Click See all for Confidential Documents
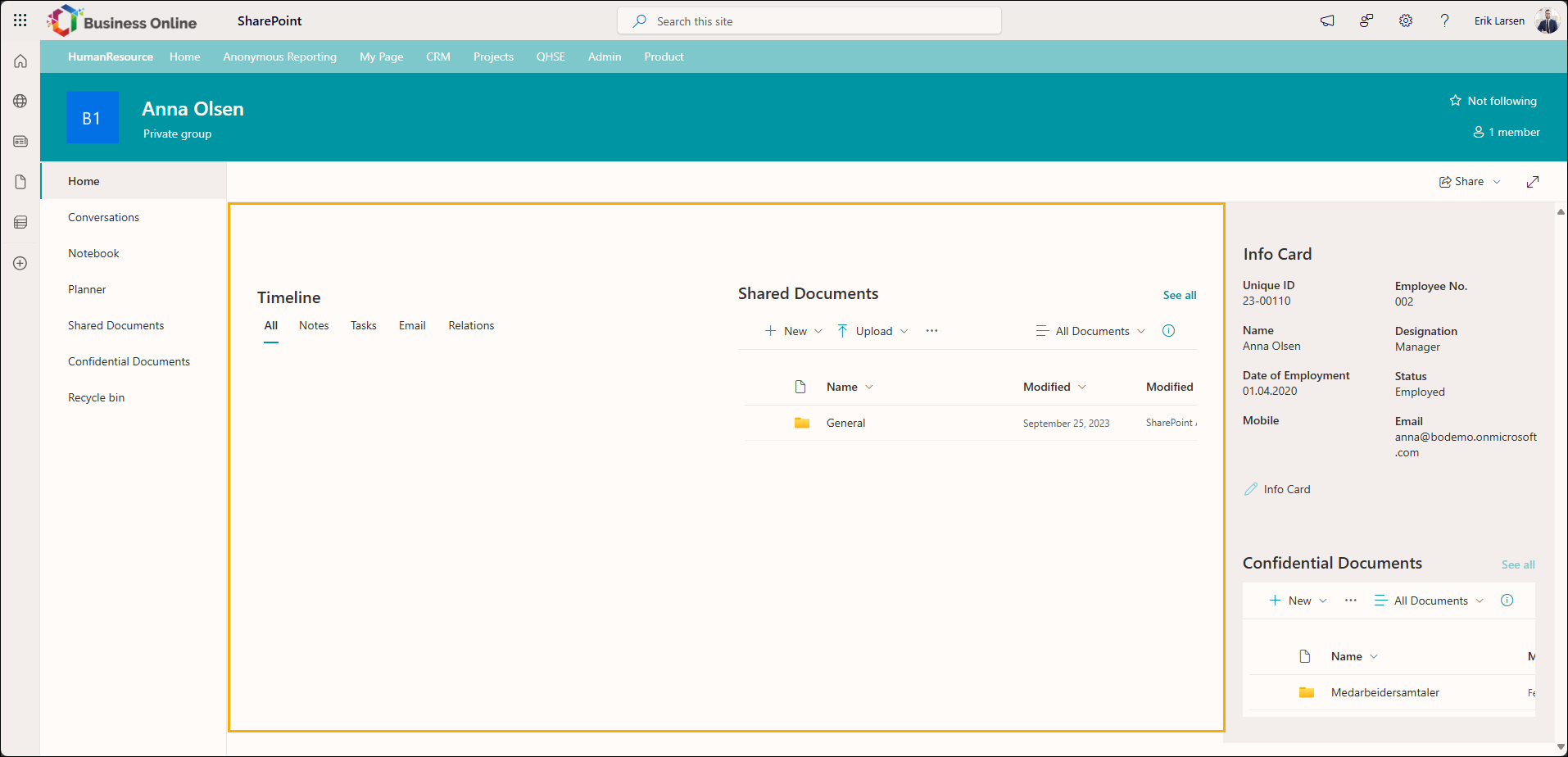Screen dimensions: 1568x757 click(1518, 564)
